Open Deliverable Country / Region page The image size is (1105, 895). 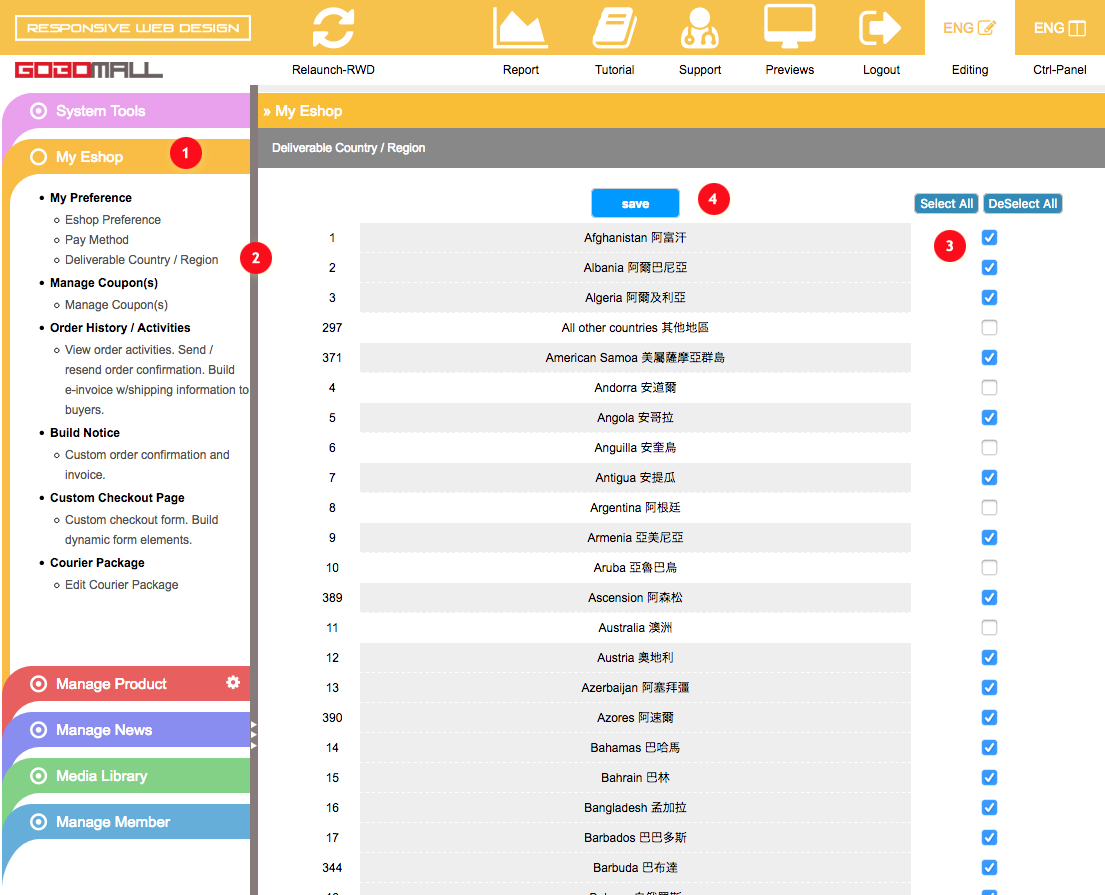(142, 259)
